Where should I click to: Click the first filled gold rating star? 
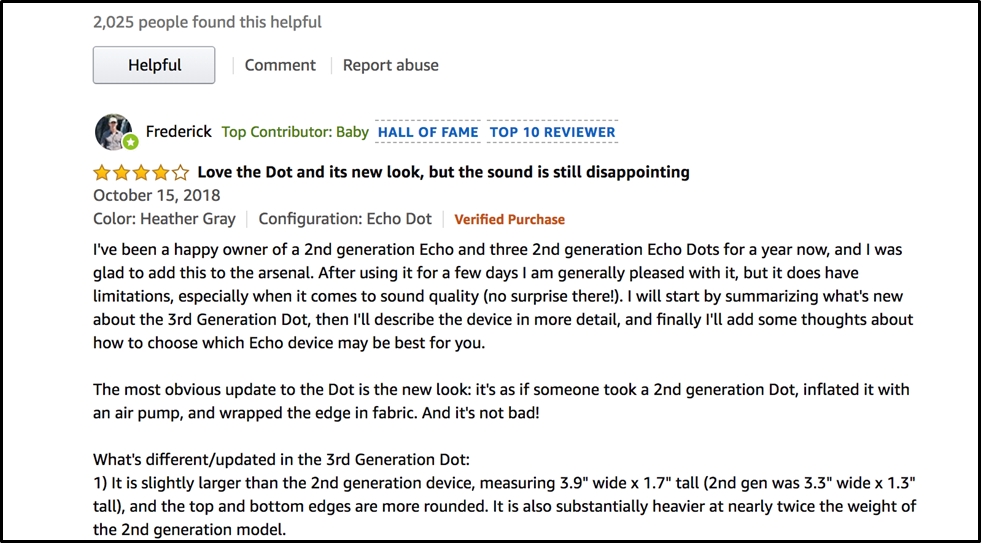coord(102,172)
